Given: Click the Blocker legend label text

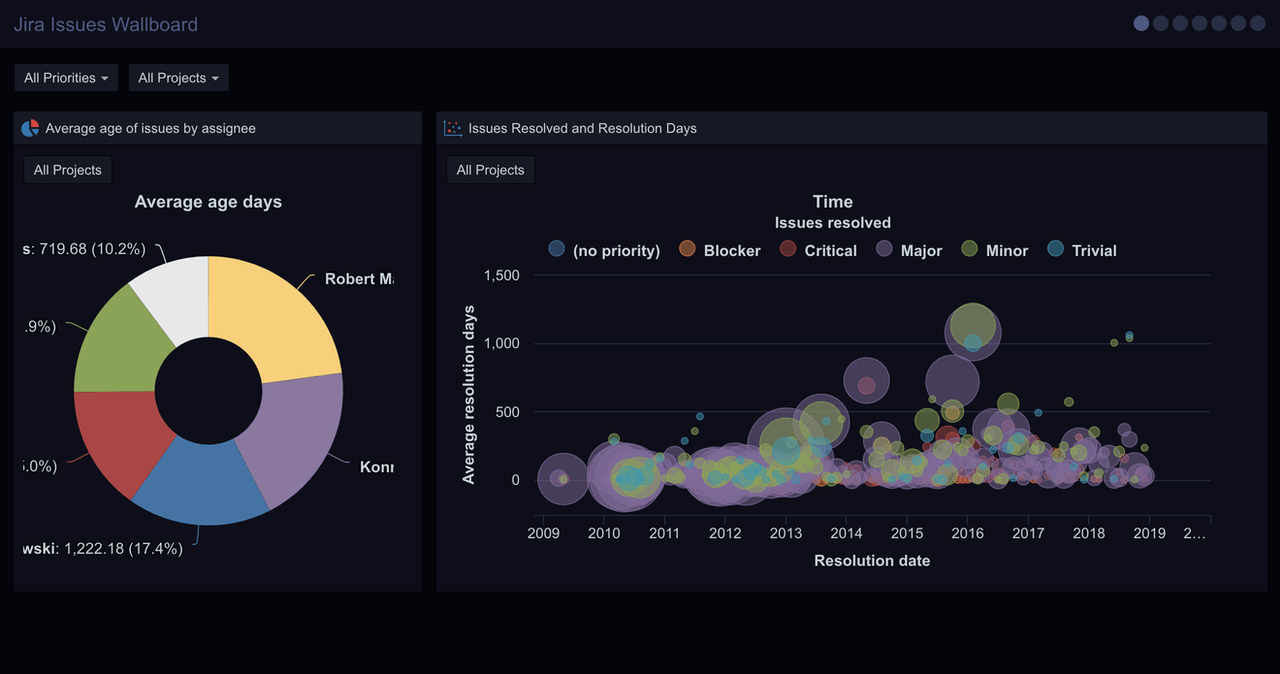Looking at the screenshot, I should [x=732, y=251].
